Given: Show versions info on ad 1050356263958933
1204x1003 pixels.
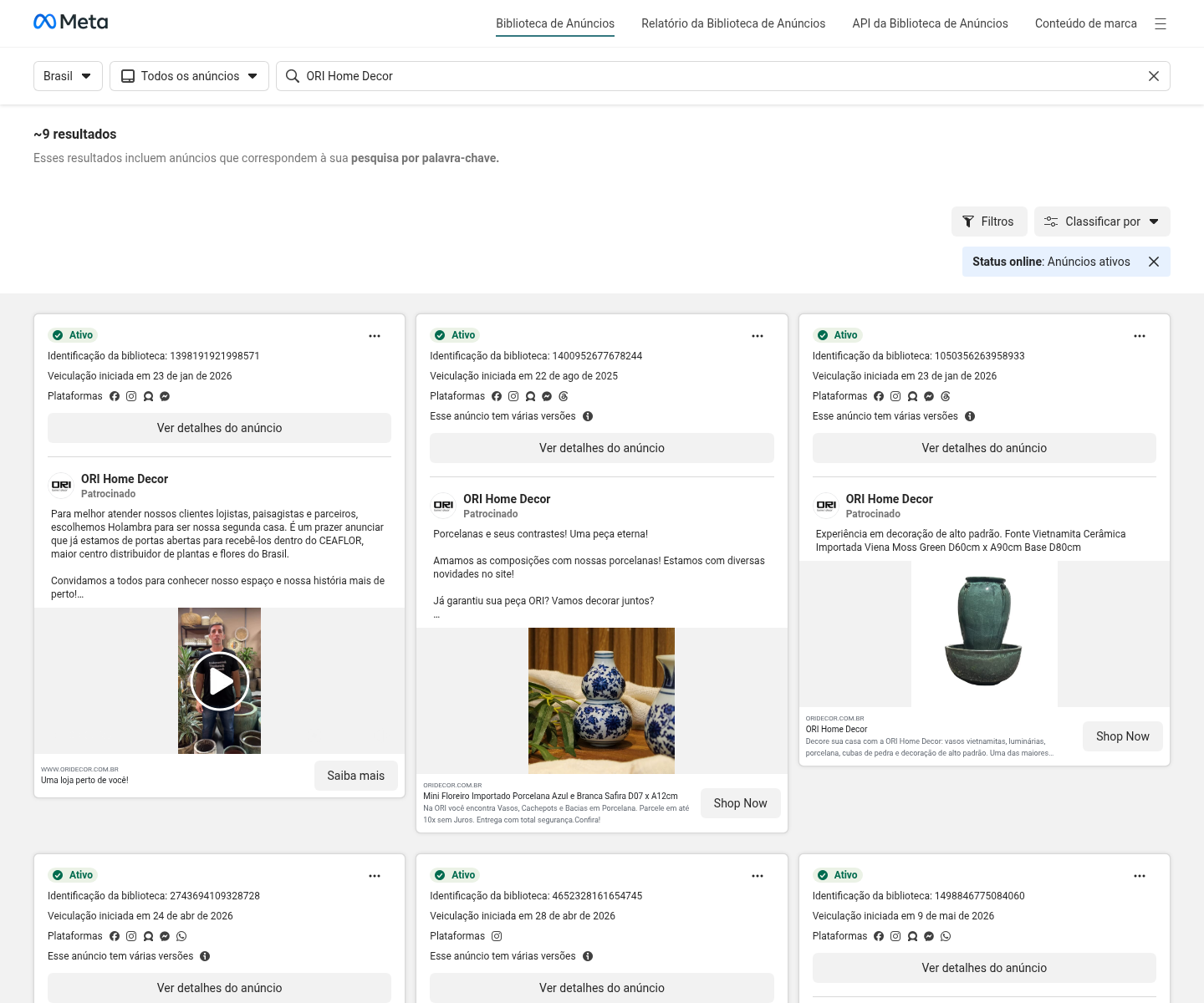Looking at the screenshot, I should click(970, 416).
